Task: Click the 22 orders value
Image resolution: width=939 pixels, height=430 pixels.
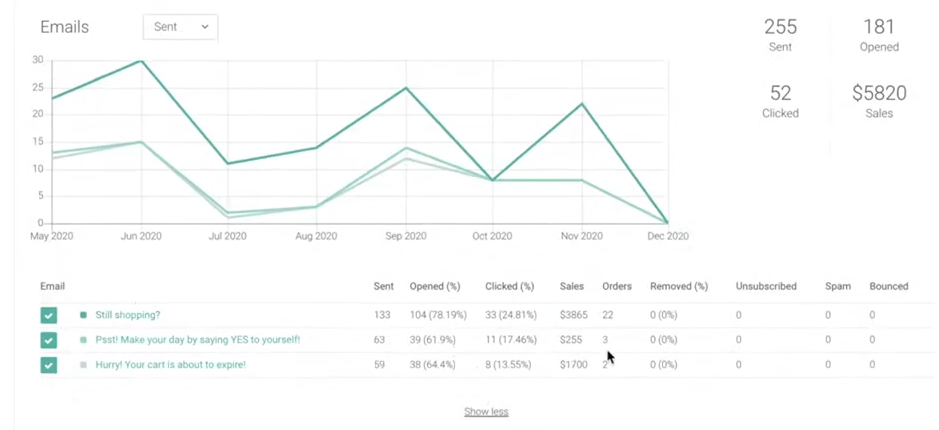Action: click(608, 315)
